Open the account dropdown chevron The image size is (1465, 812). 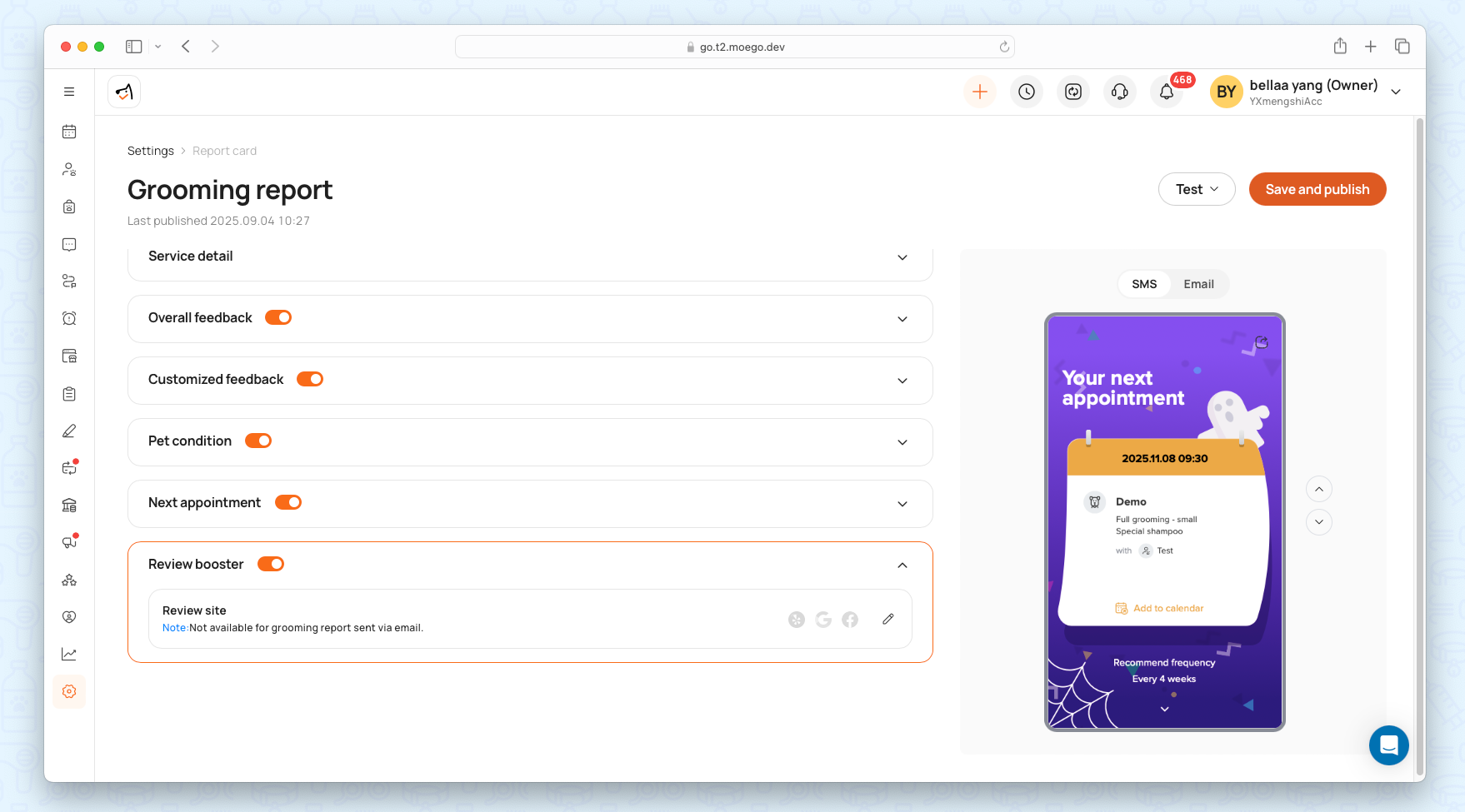(x=1396, y=92)
